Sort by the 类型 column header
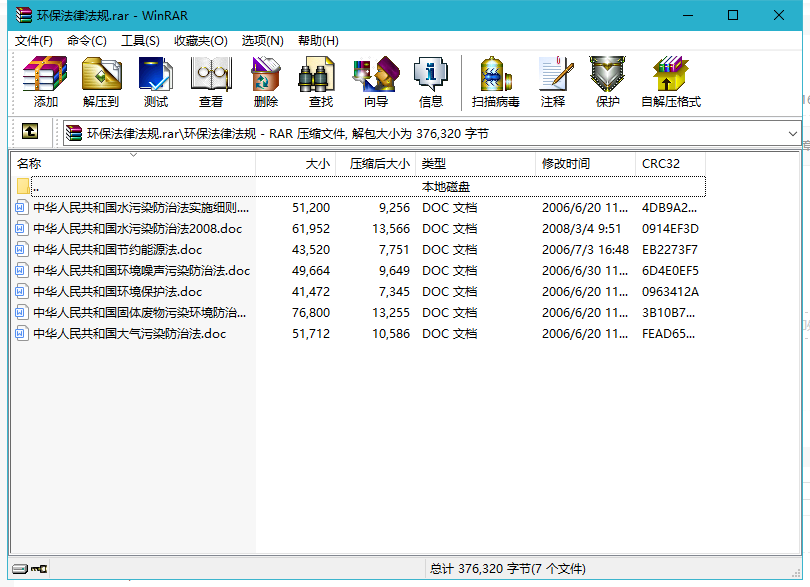This screenshot has height=587, width=810. tap(476, 164)
